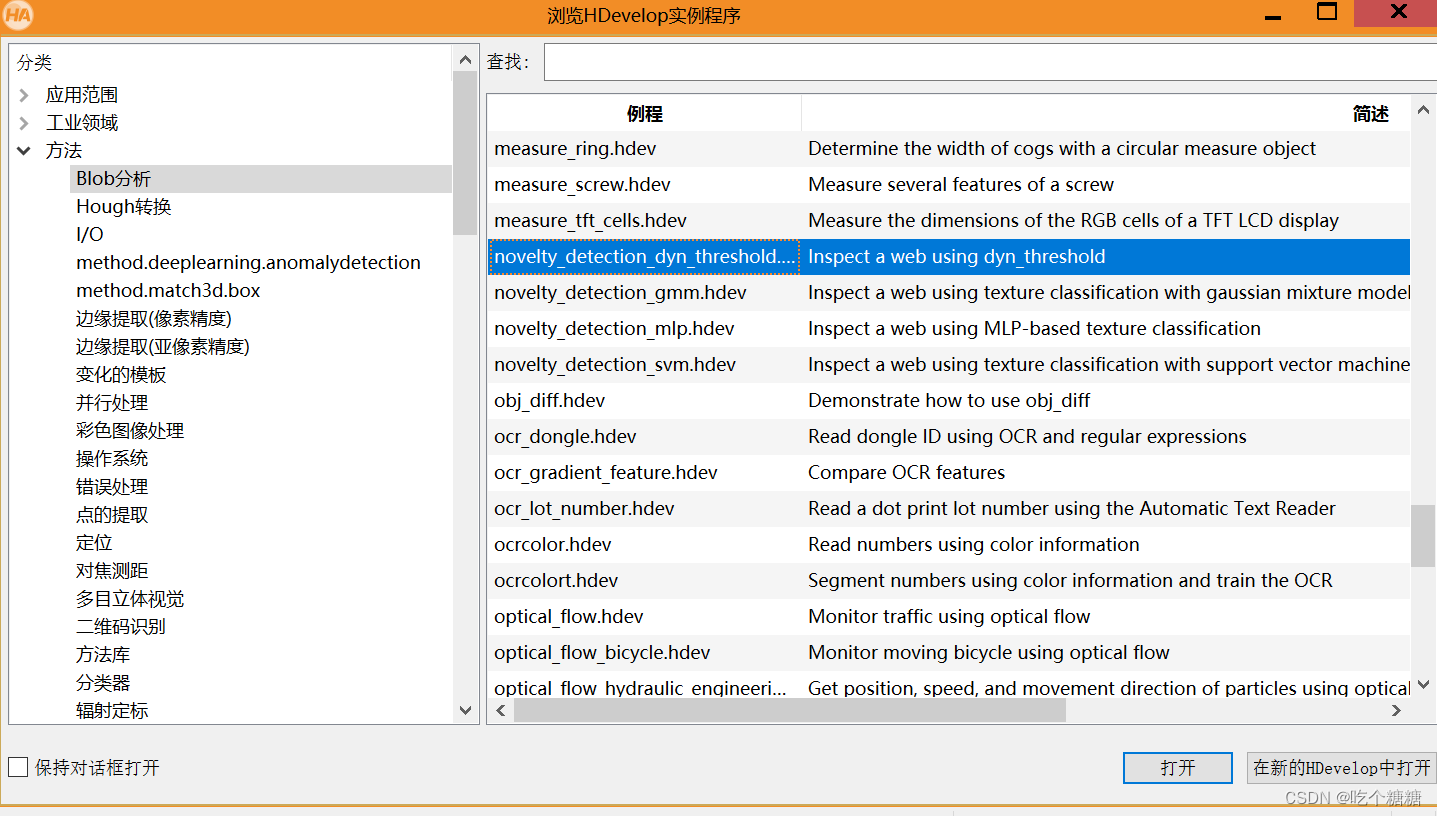1437x816 pixels.
Task: Select optical_flow_bicycle.hdev example
Action: tap(949, 653)
